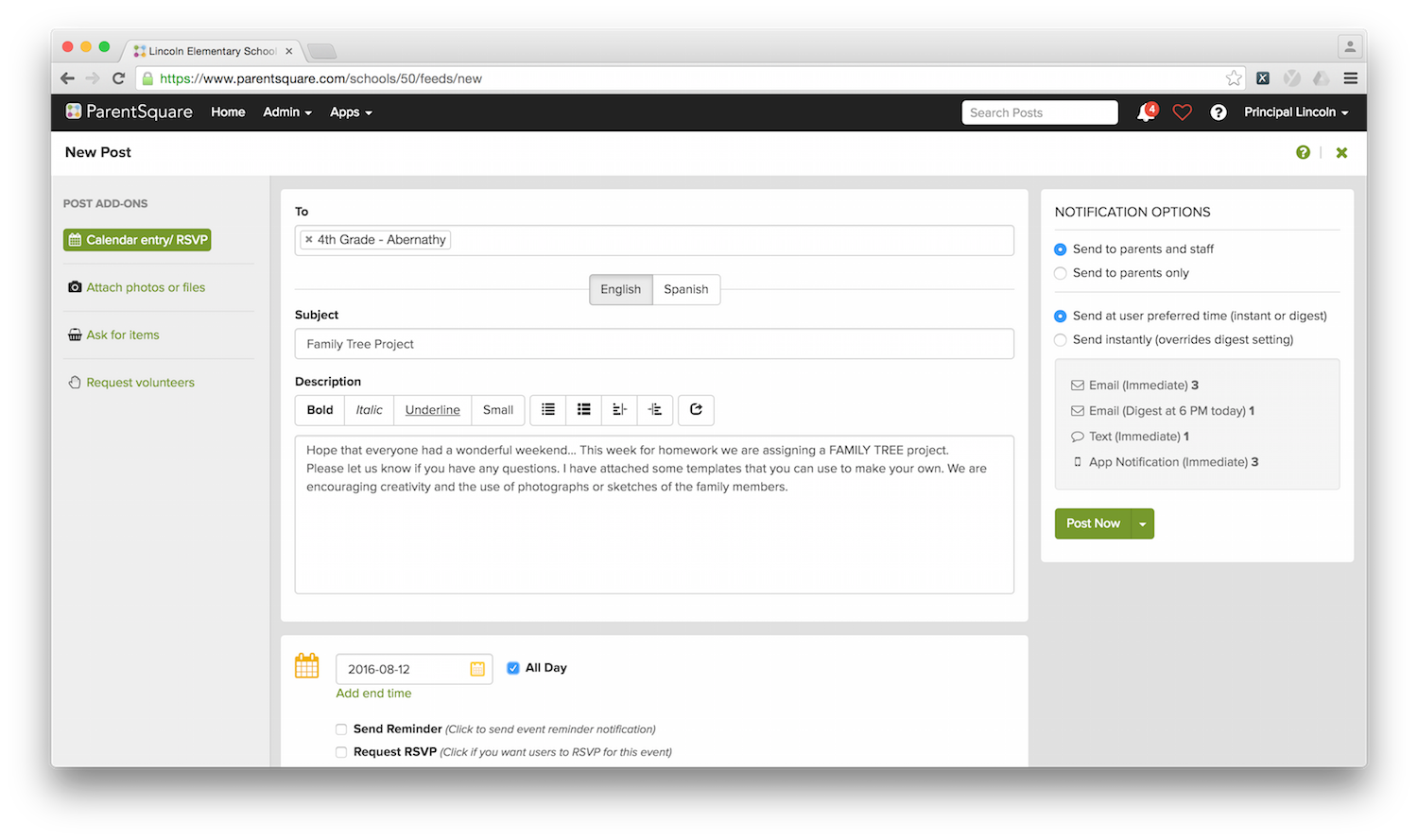Image resolution: width=1418 pixels, height=840 pixels.
Task: Click the X browser extension icon
Action: pos(1263,78)
